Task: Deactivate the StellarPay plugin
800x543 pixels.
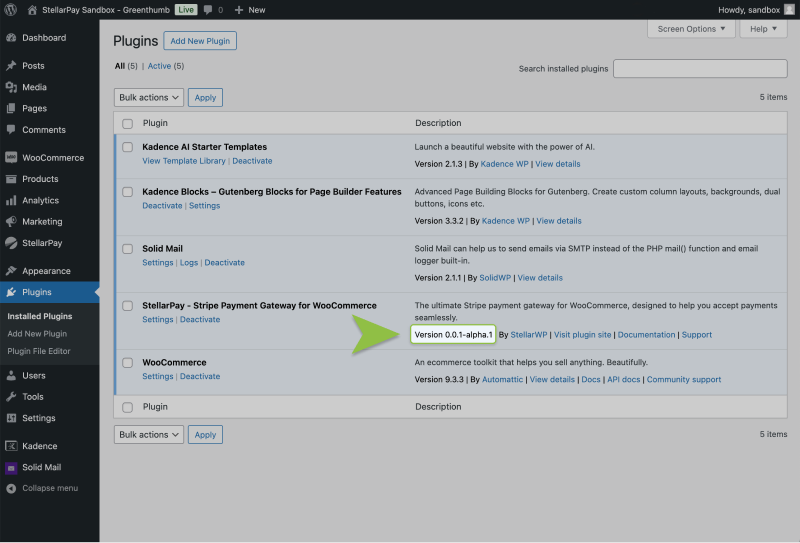Action: tap(200, 320)
